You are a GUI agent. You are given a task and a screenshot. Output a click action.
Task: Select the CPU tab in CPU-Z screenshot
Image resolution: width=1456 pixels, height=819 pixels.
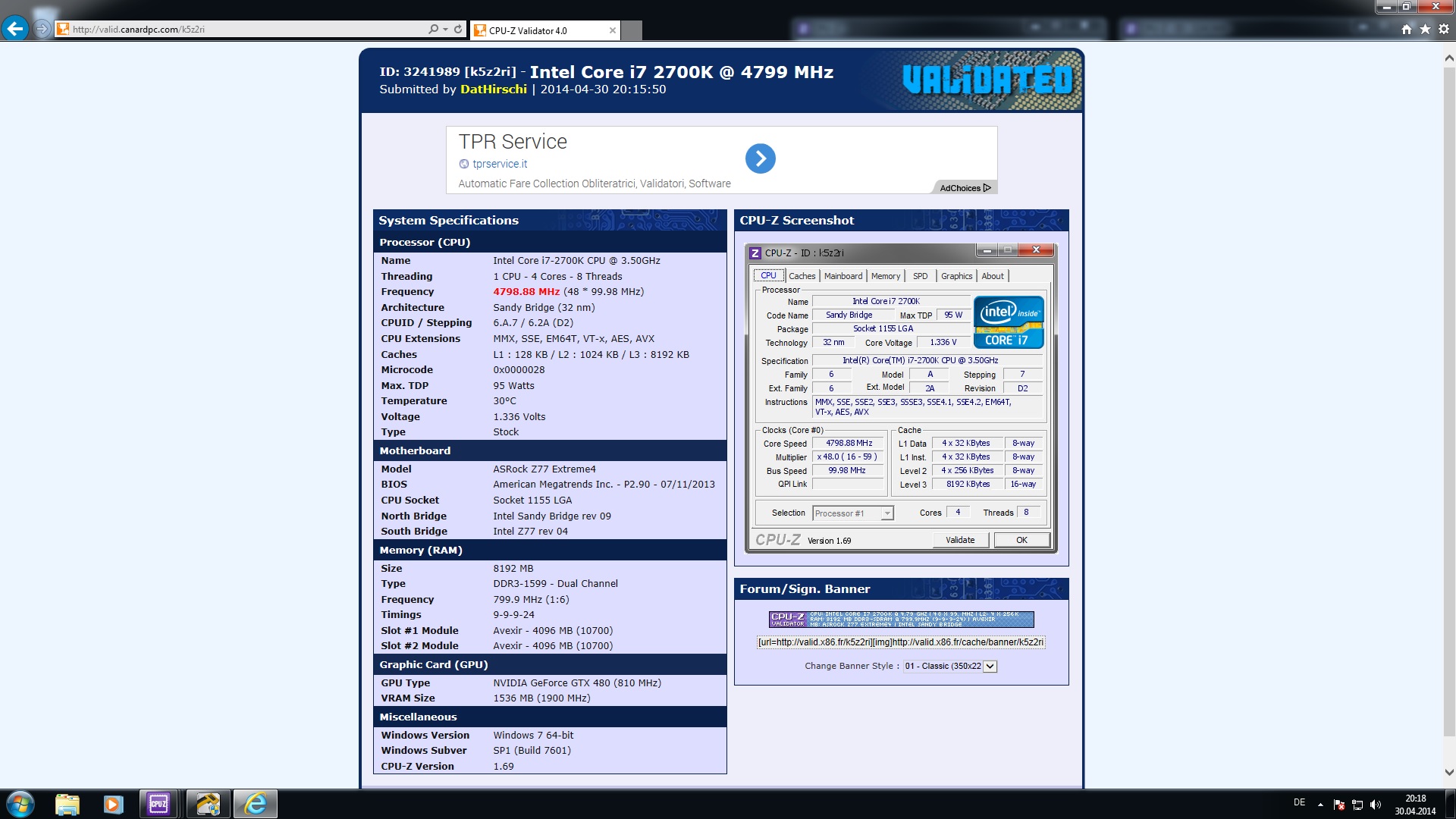[768, 276]
